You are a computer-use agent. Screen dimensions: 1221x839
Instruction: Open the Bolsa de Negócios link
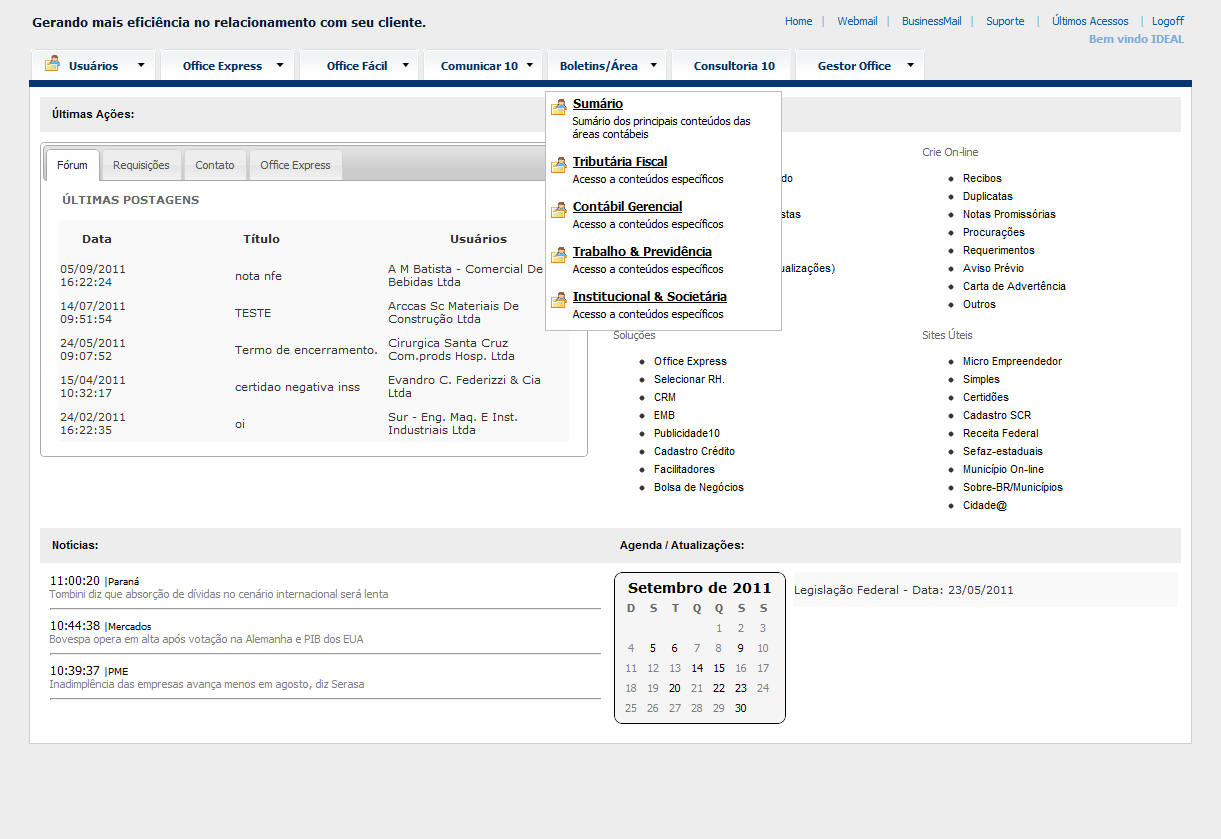click(x=699, y=487)
